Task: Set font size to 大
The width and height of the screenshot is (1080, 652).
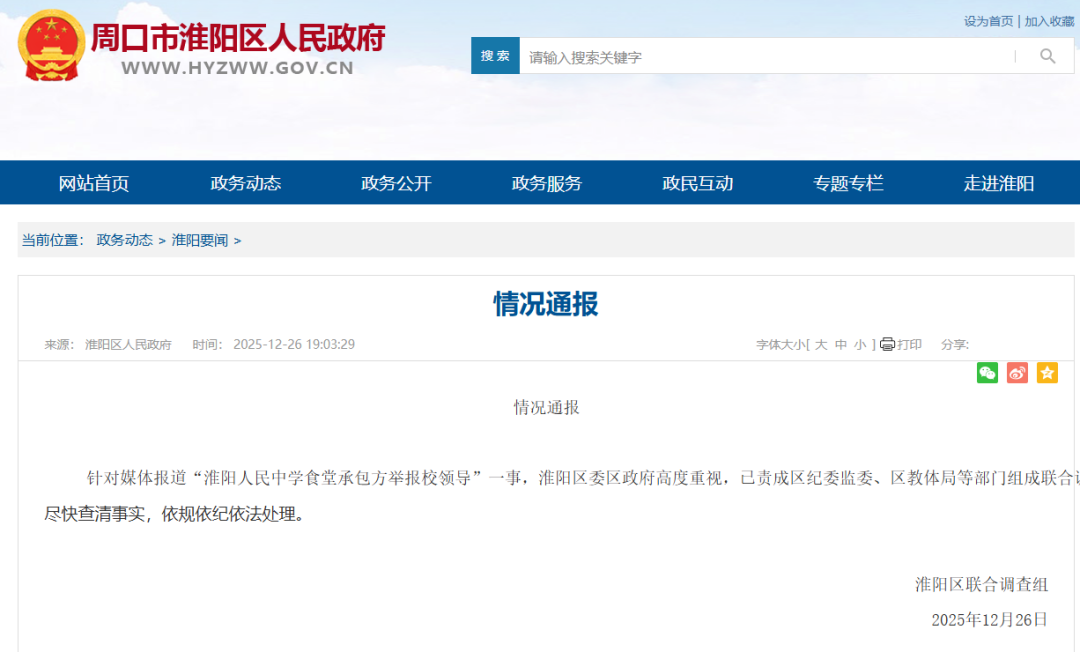Action: (821, 344)
